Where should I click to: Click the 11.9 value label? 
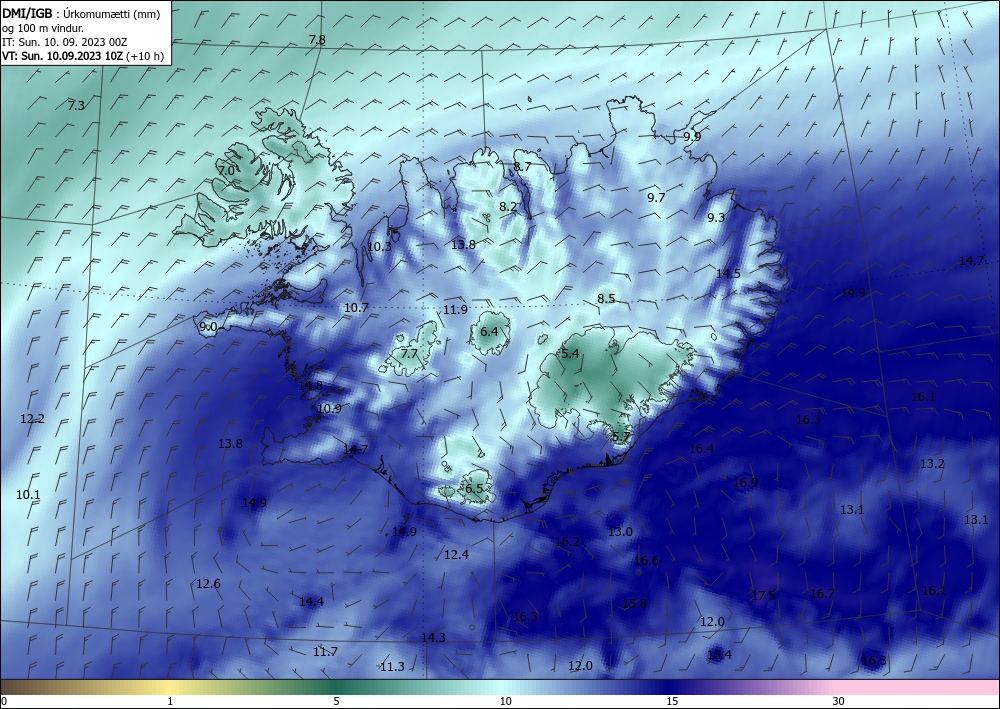455,310
